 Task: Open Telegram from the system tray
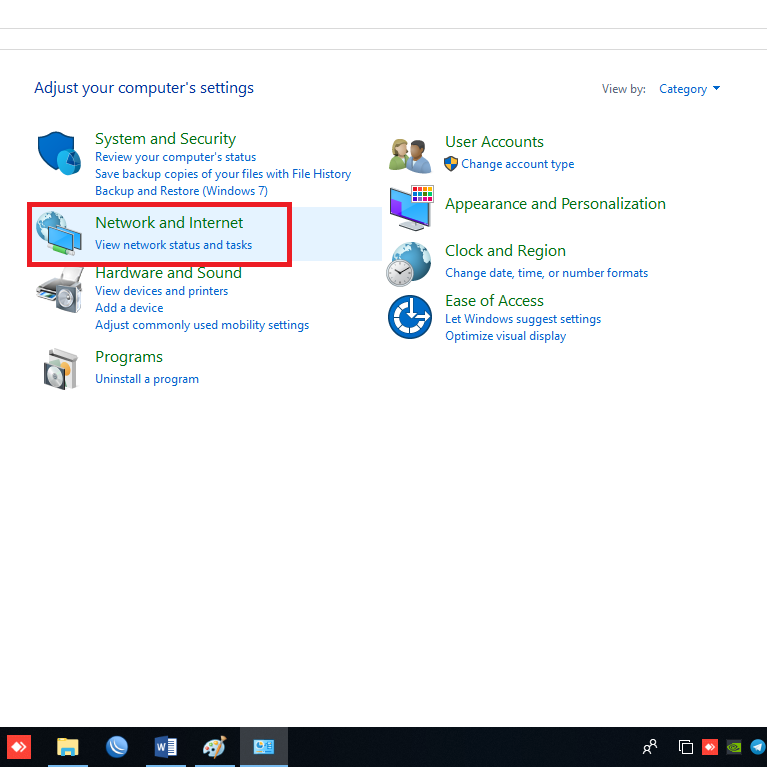point(758,746)
